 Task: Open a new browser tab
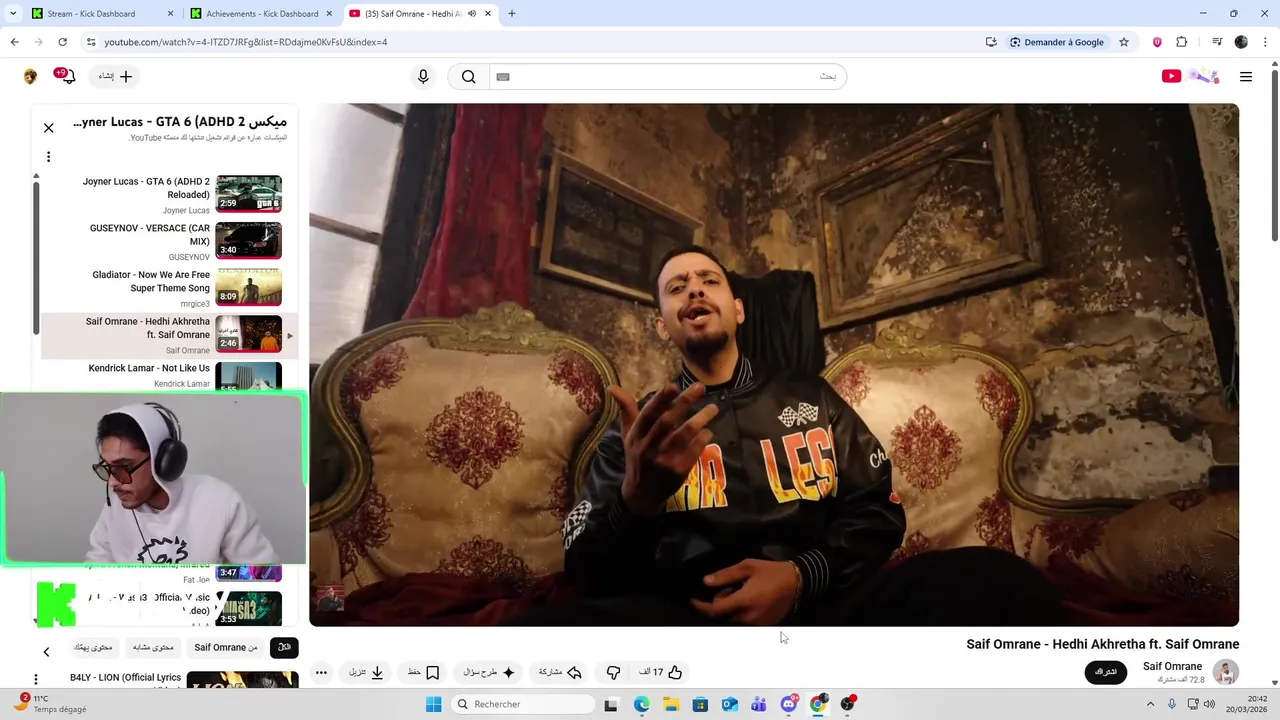pos(512,14)
